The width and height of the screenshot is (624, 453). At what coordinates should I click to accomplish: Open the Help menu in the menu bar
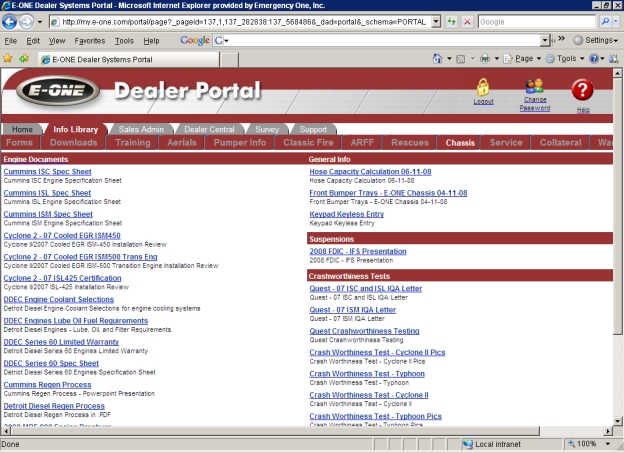pyautogui.click(x=151, y=41)
